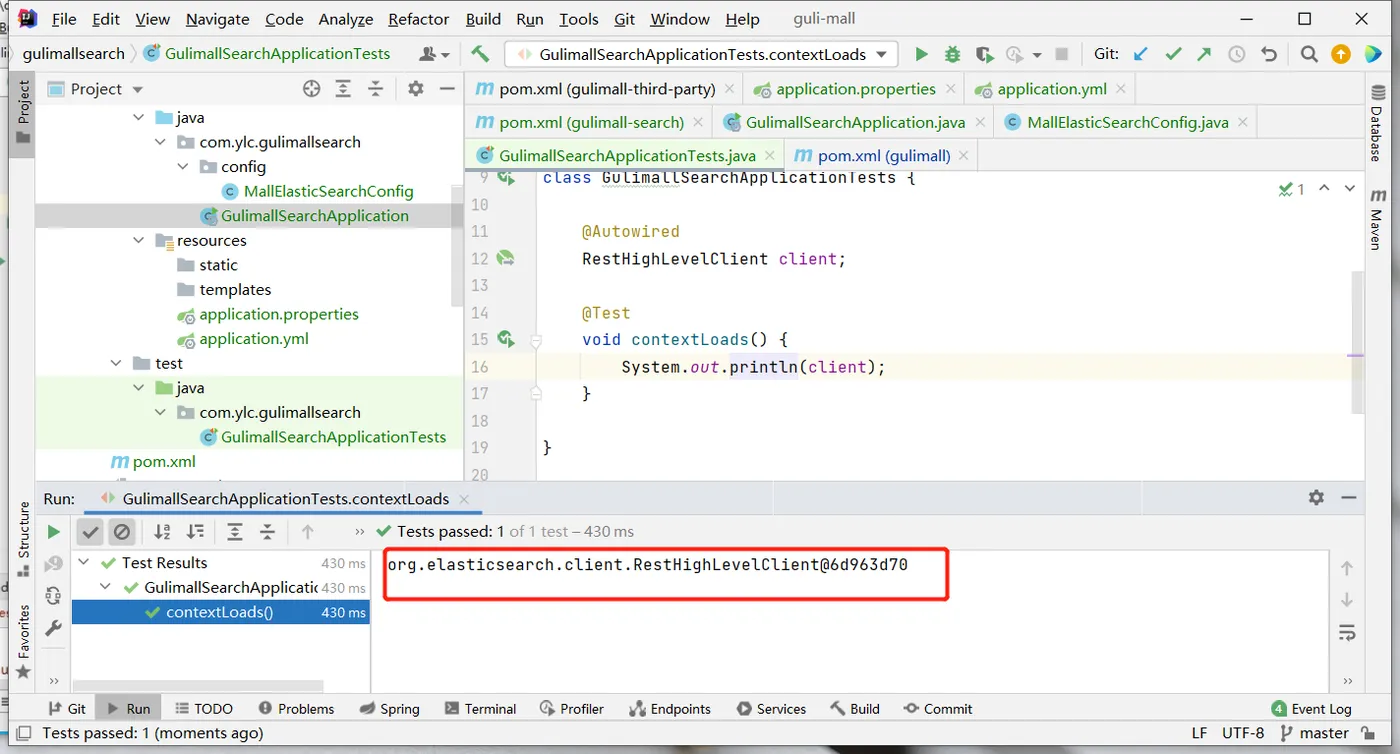Collapse the resources folder in tree
The image size is (1400, 754).
click(x=140, y=241)
